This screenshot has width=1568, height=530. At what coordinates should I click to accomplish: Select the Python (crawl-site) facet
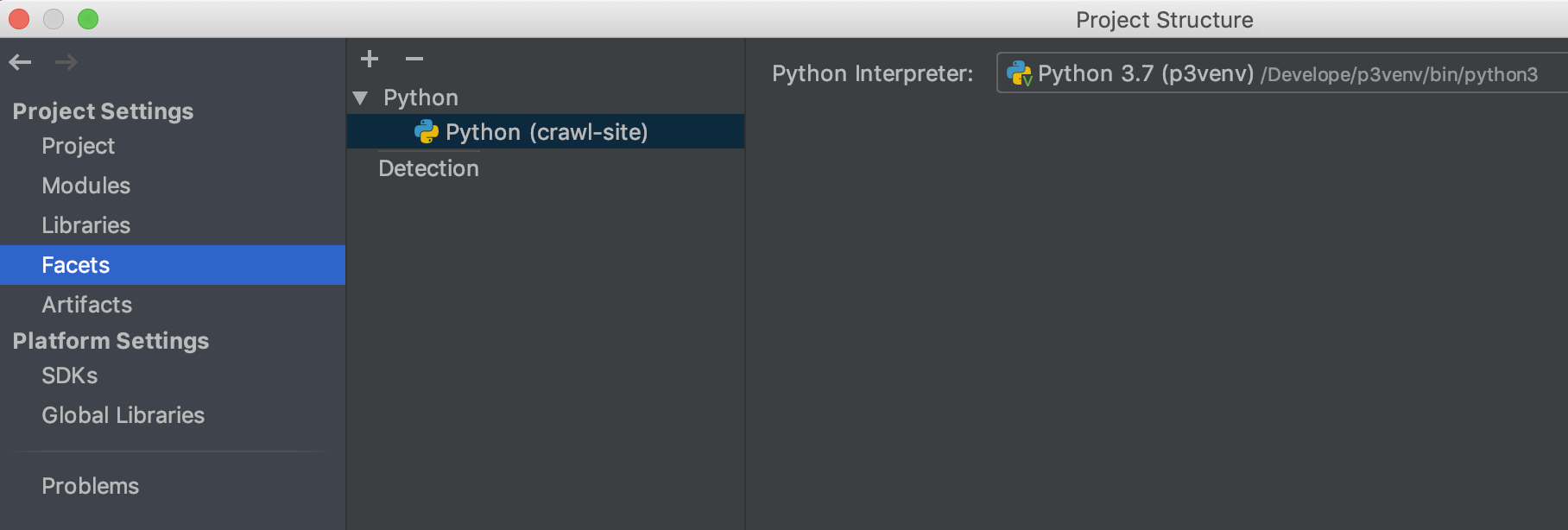pos(546,131)
